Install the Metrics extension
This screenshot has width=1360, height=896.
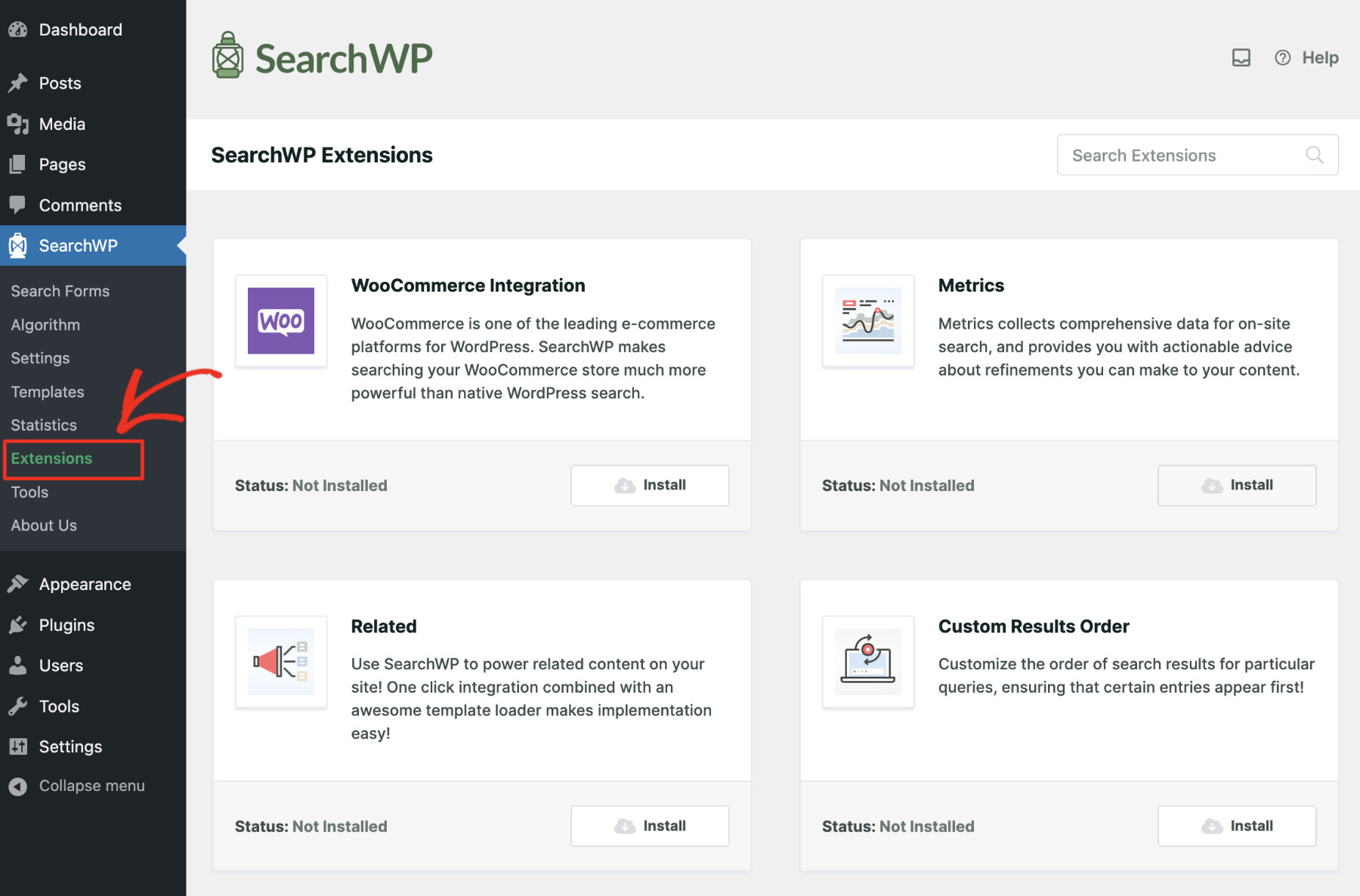click(1237, 485)
